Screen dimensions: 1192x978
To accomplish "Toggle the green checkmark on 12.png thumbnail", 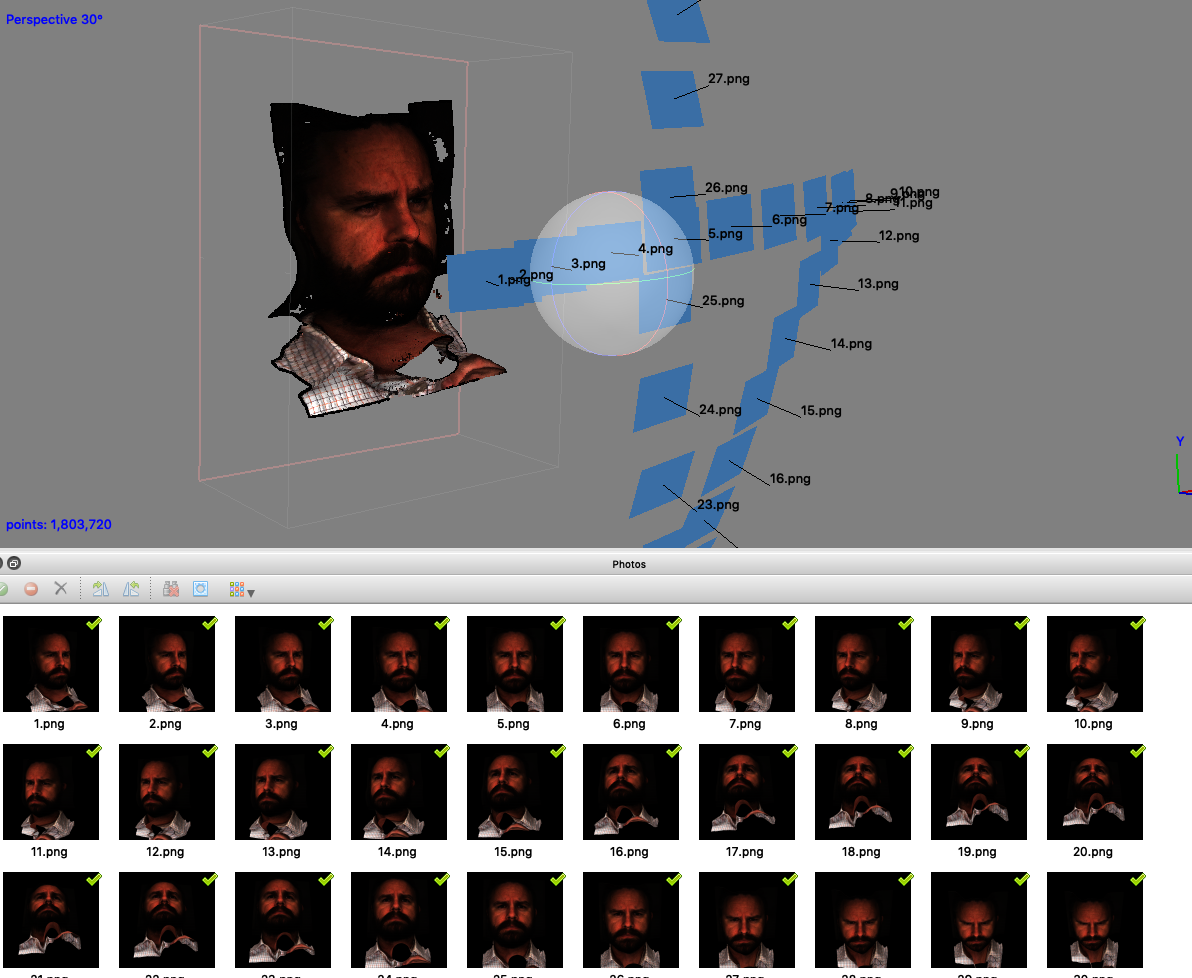I will (208, 752).
